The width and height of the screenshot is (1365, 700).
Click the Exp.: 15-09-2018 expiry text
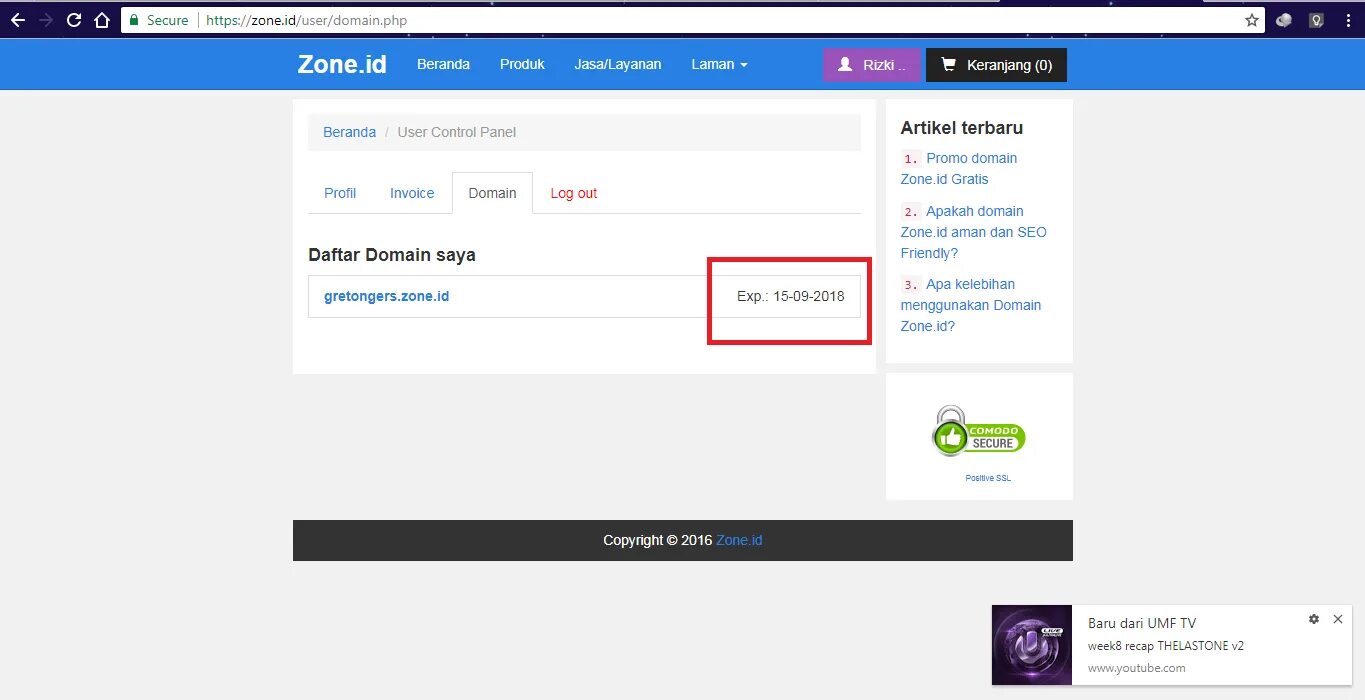click(x=791, y=296)
